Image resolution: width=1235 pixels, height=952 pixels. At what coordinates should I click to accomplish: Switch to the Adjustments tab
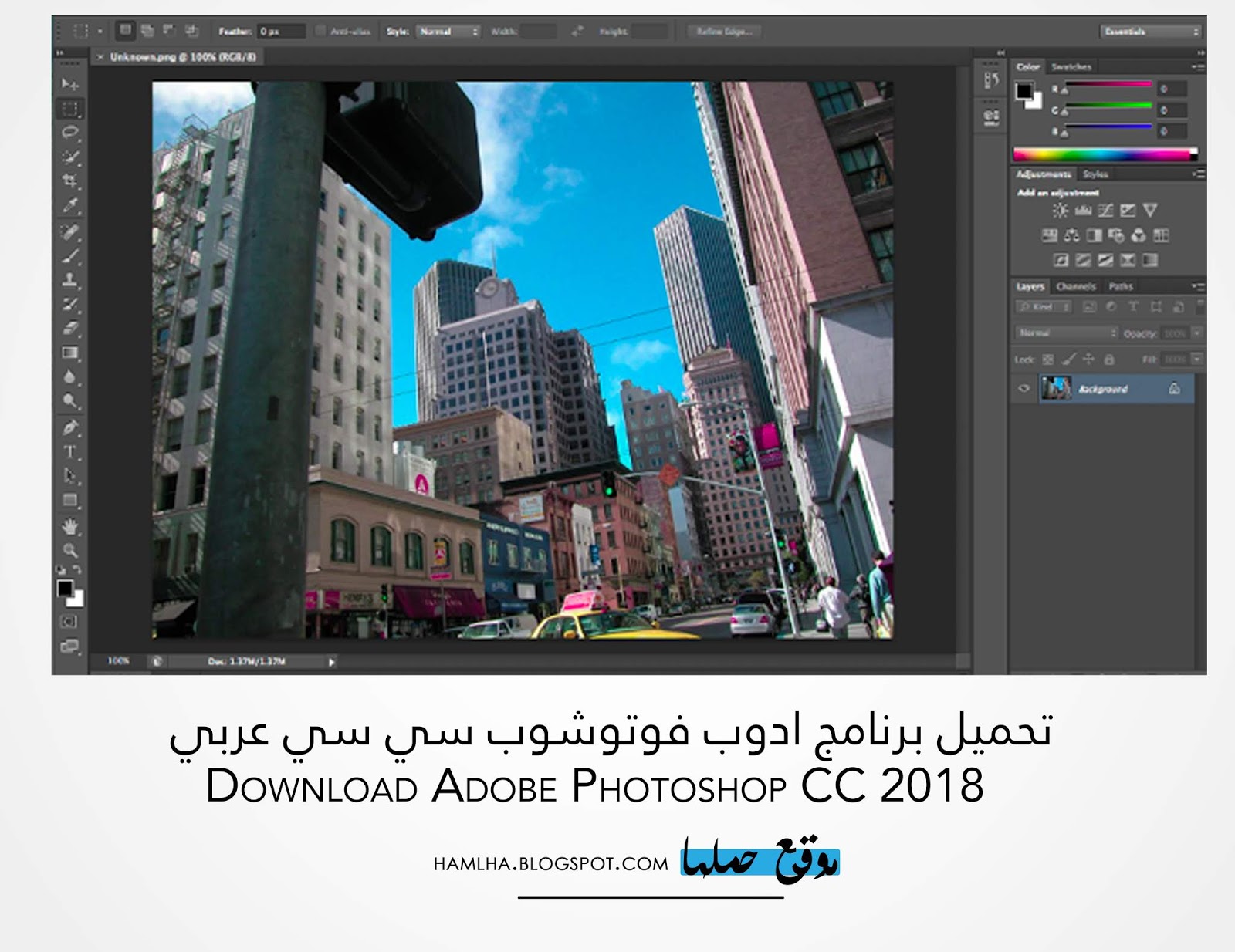pos(1044,174)
